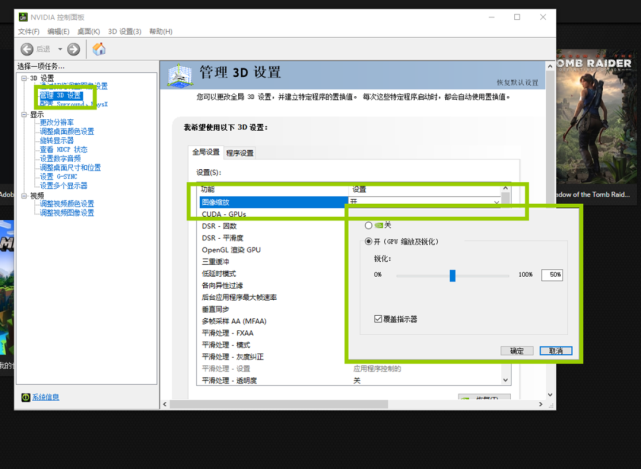Open 设置数字音频 in the task tree

coord(60,158)
